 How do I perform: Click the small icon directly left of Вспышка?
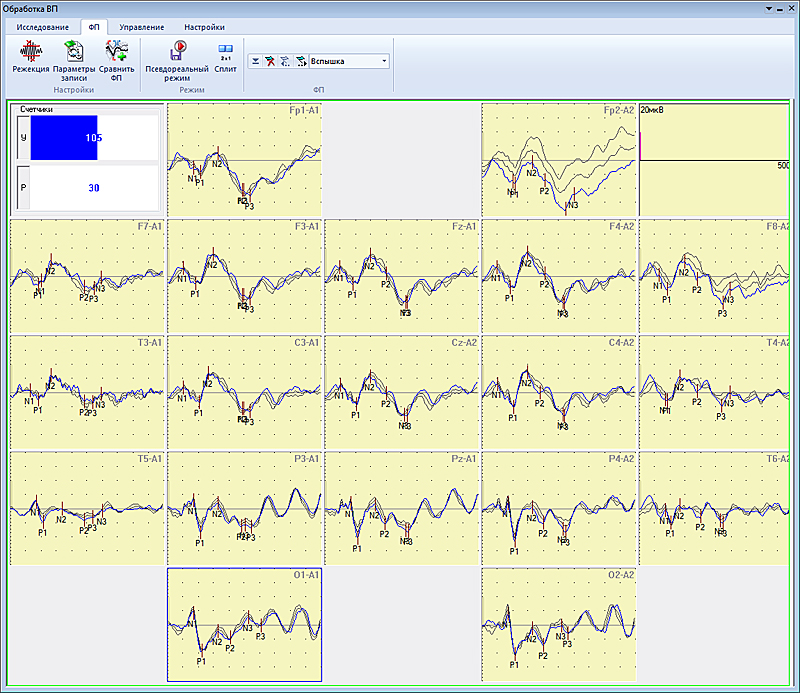(301, 61)
